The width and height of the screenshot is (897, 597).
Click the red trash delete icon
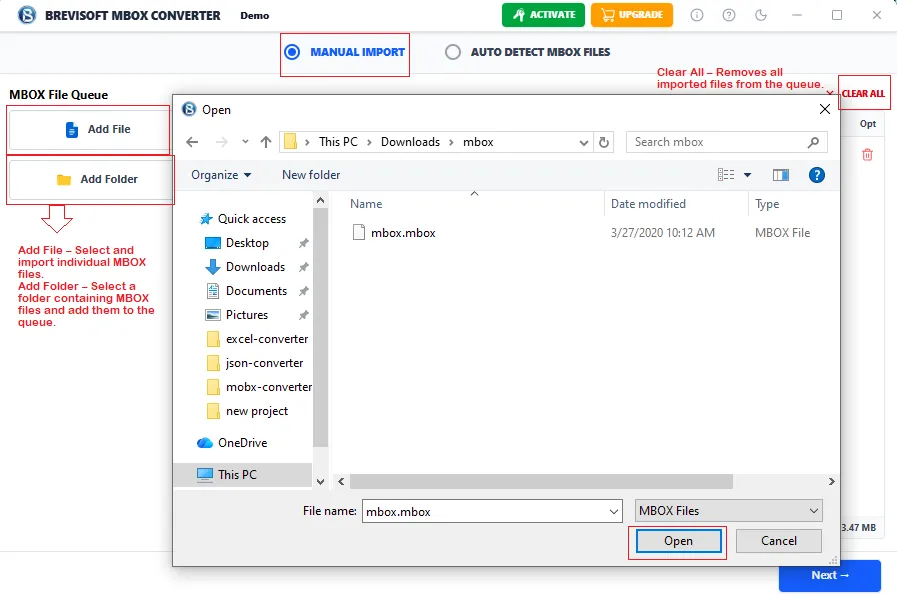click(867, 154)
